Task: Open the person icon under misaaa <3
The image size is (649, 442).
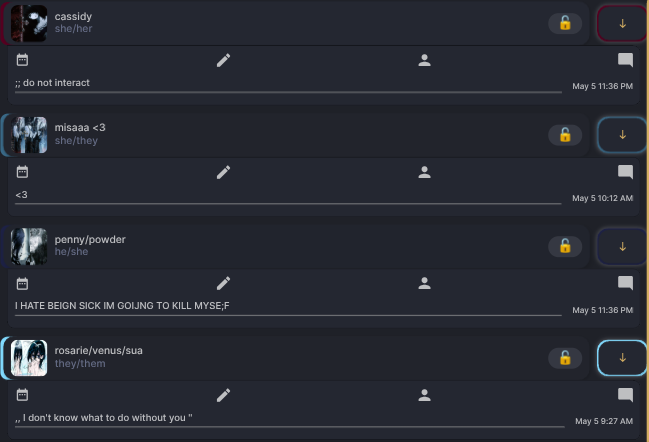Action: pos(424,172)
